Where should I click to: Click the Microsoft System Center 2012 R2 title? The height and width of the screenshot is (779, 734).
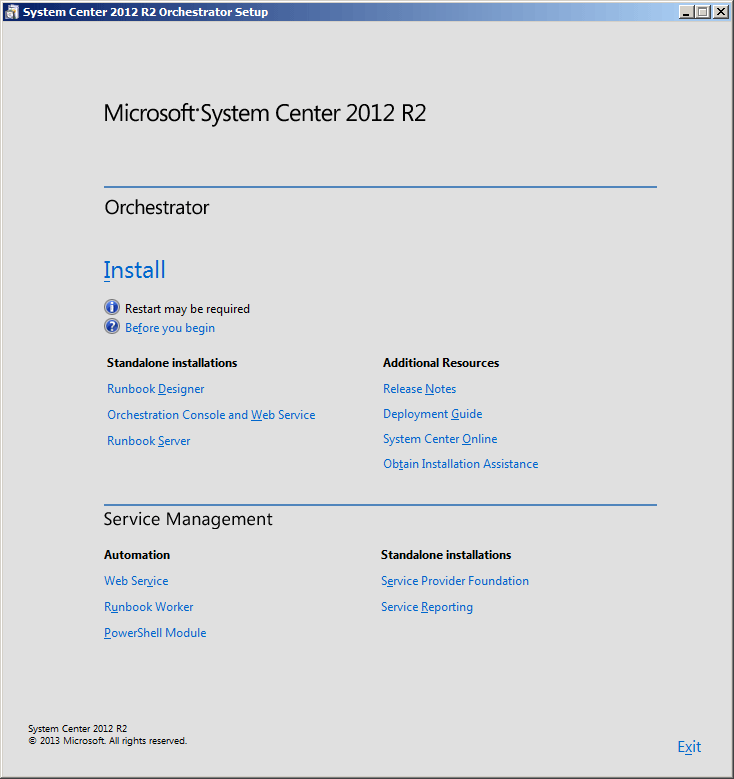pos(265,113)
